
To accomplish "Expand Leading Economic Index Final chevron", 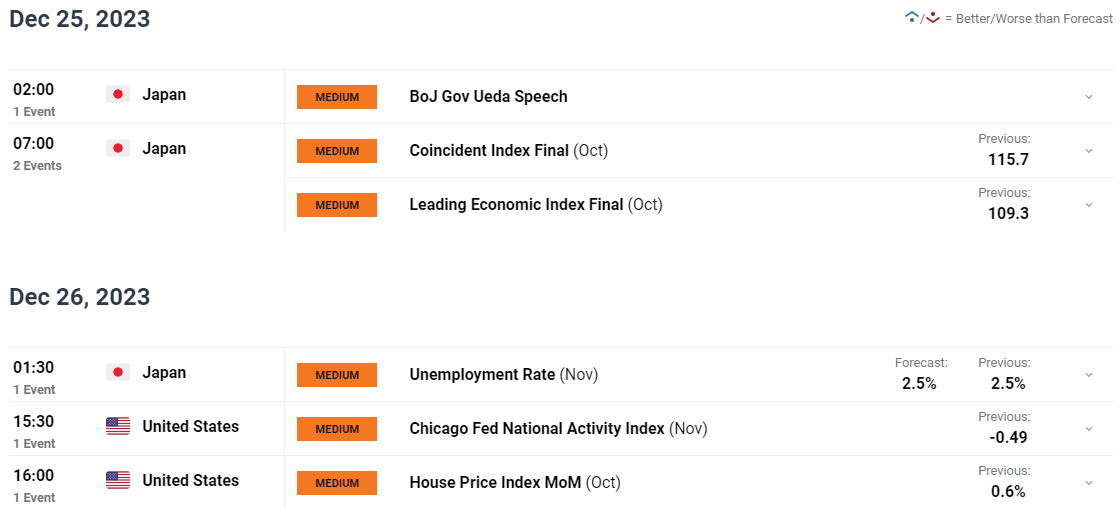I will (x=1089, y=204).
